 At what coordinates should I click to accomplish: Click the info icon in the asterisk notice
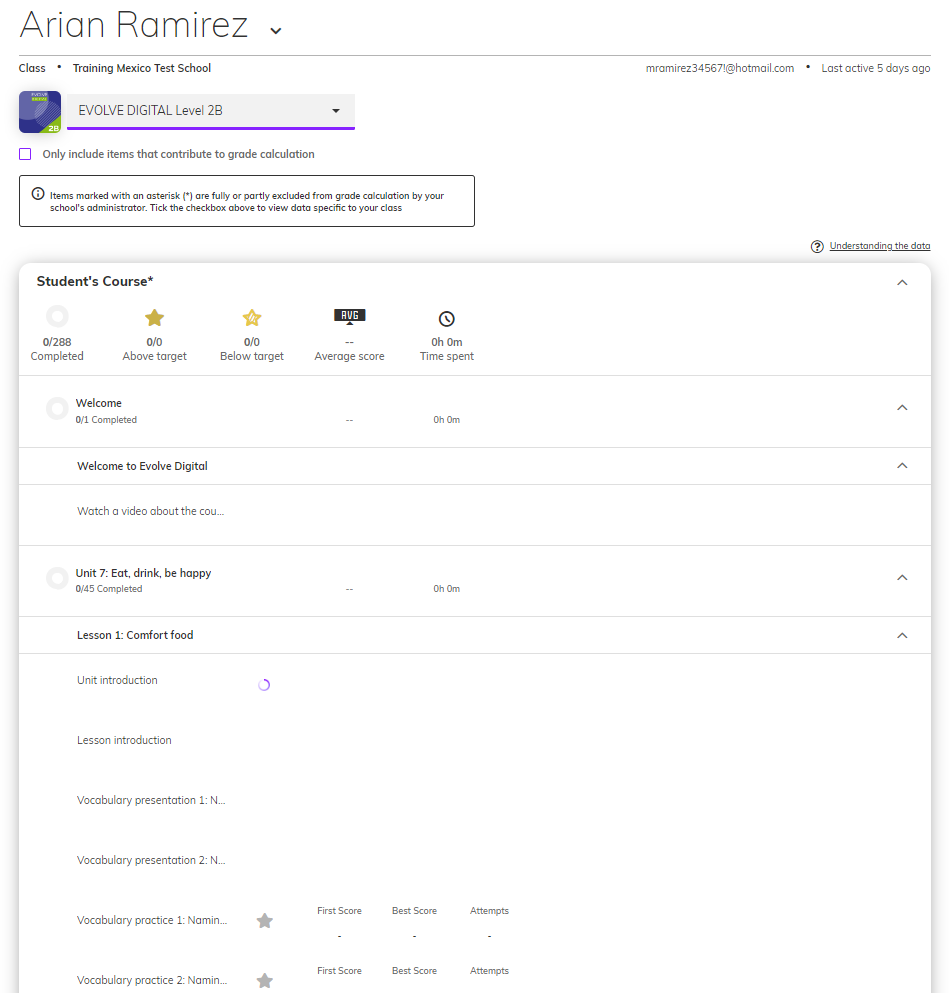click(x=38, y=194)
